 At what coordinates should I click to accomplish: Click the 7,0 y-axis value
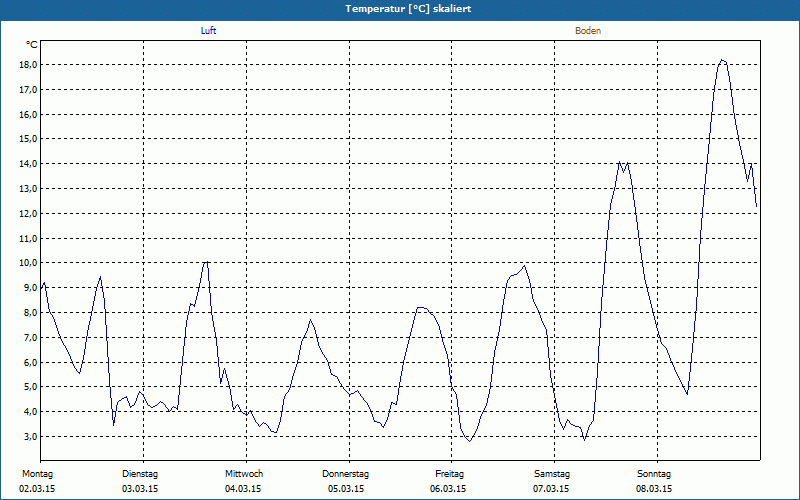pos(31,337)
